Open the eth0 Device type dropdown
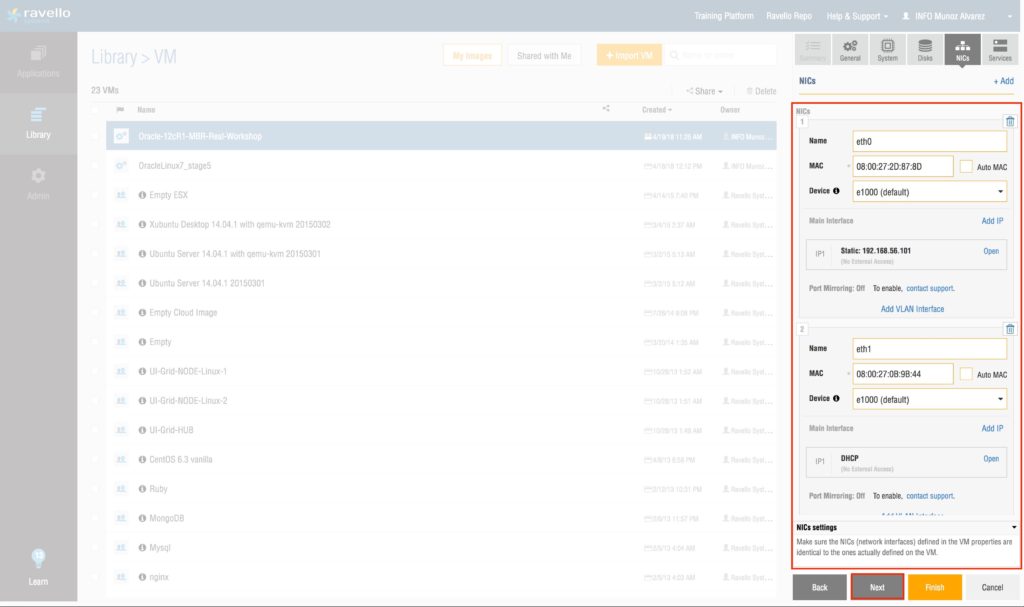This screenshot has height=607, width=1024. pyautogui.click(x=929, y=191)
